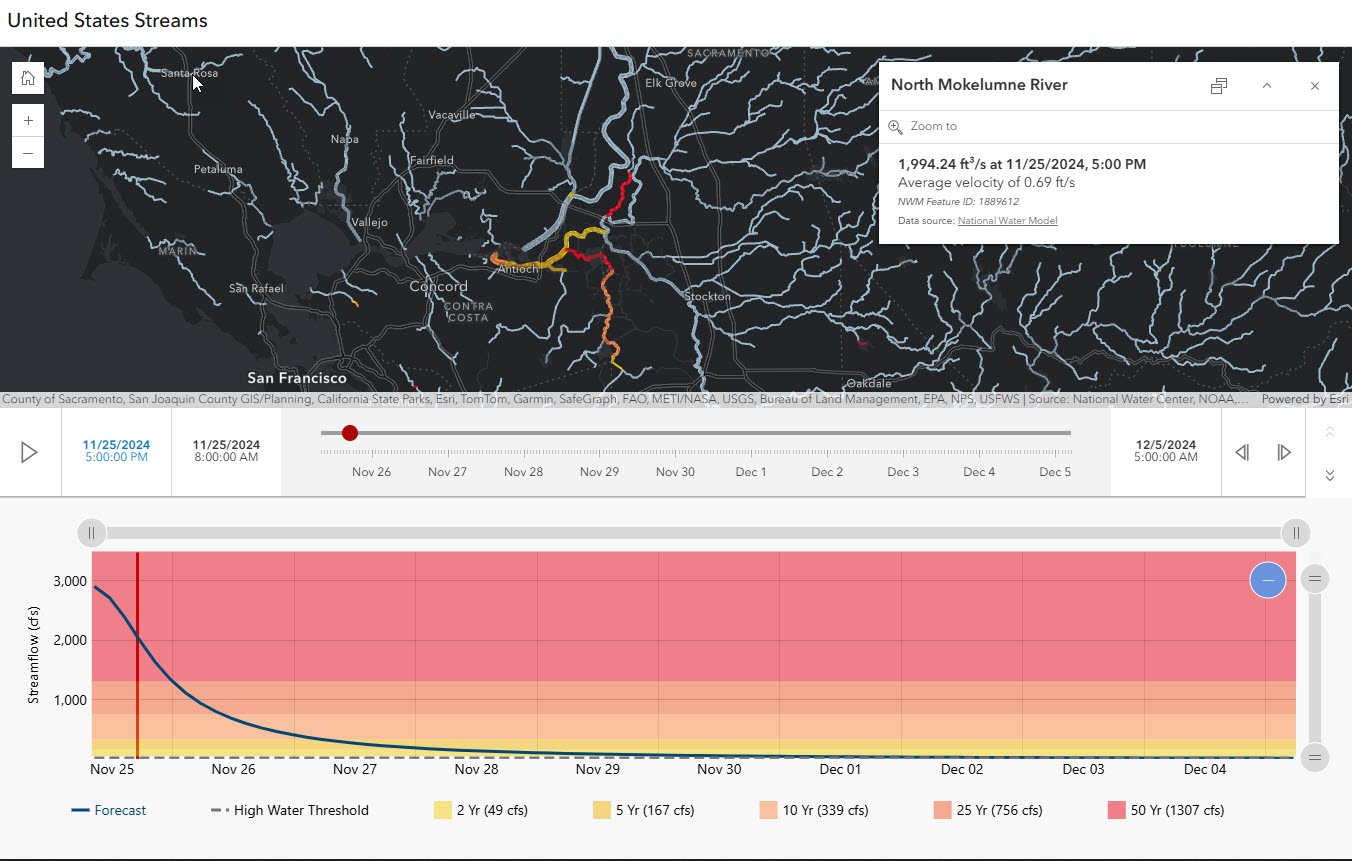Step back one time interval
The width and height of the screenshot is (1352, 861).
(1242, 452)
